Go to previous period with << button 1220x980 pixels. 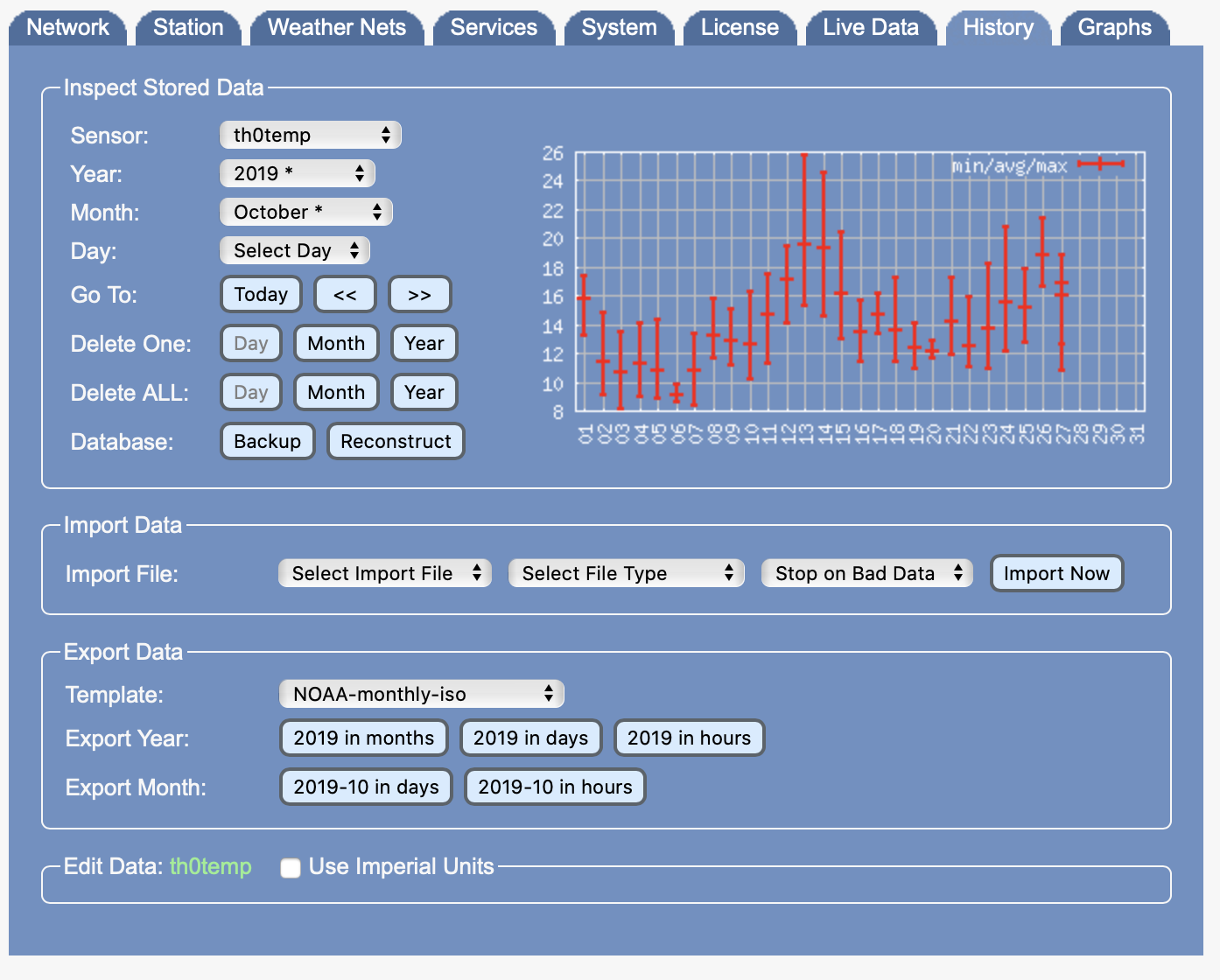point(345,295)
